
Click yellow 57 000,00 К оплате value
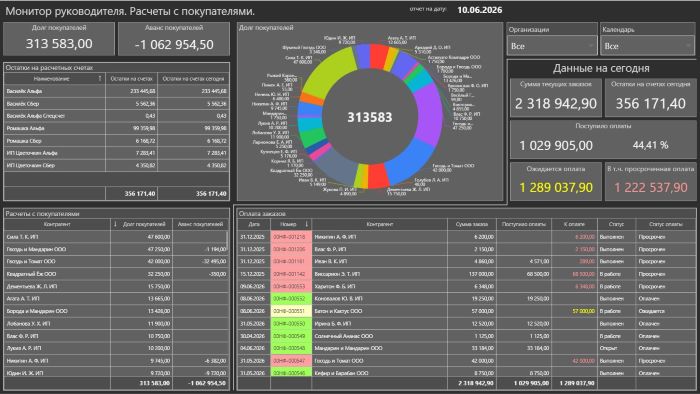(x=583, y=311)
